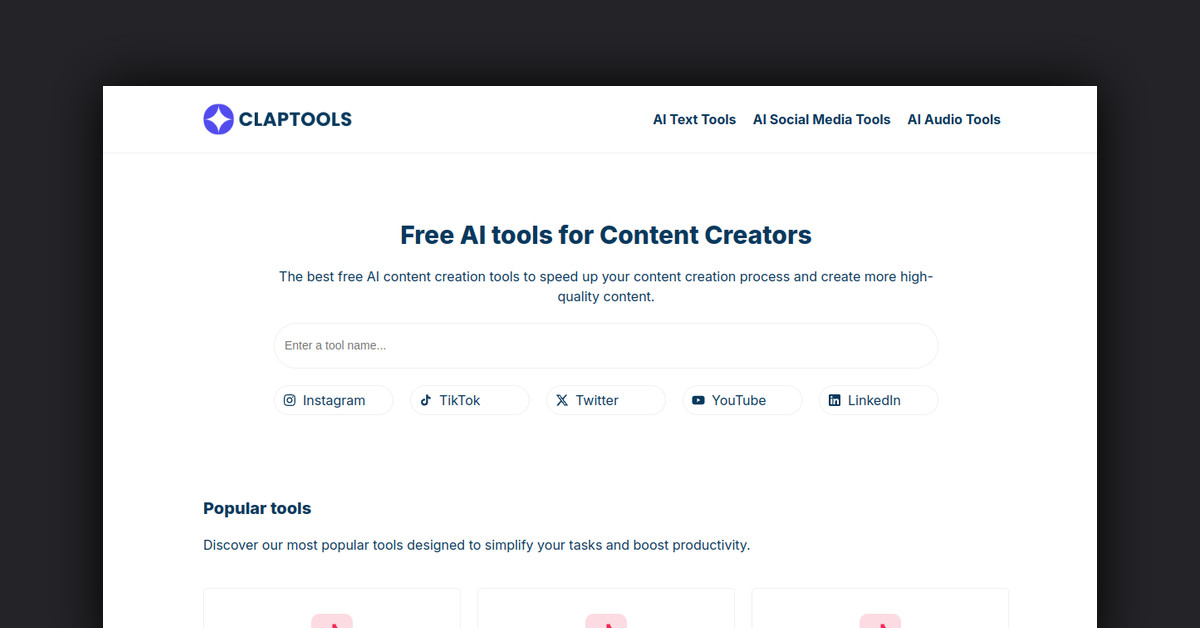Open the first Popular tools card
The height and width of the screenshot is (628, 1200).
pyautogui.click(x=331, y=608)
